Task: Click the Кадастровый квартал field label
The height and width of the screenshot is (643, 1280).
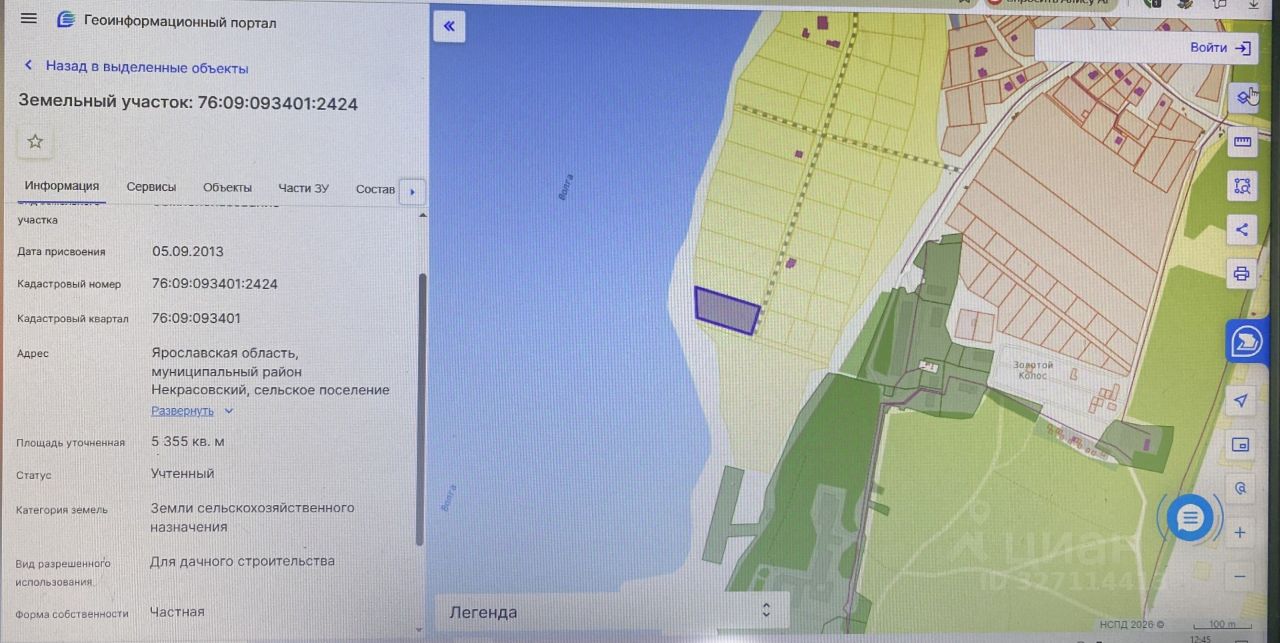Action: (x=72, y=319)
